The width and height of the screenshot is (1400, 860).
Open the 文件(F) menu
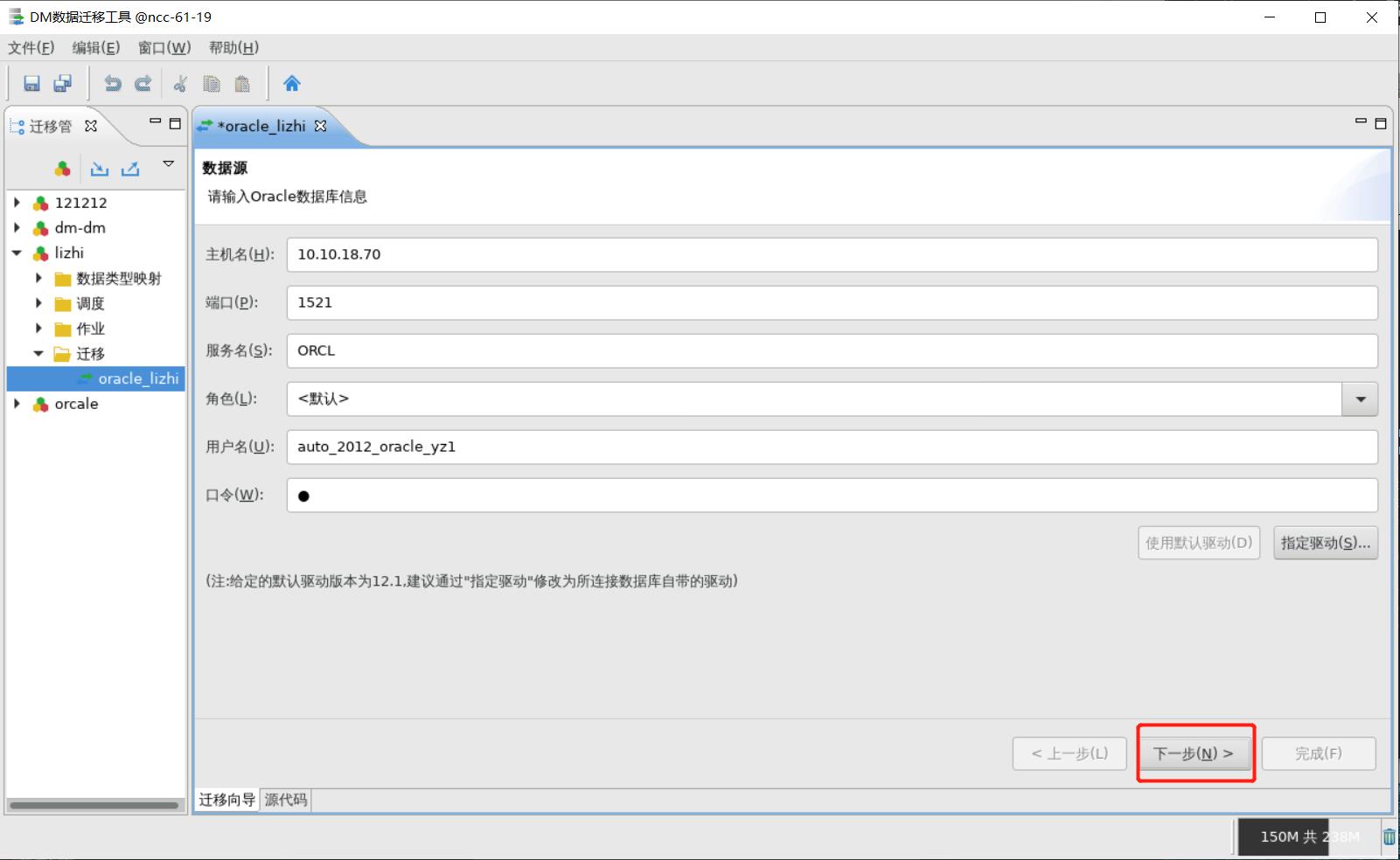[31, 48]
